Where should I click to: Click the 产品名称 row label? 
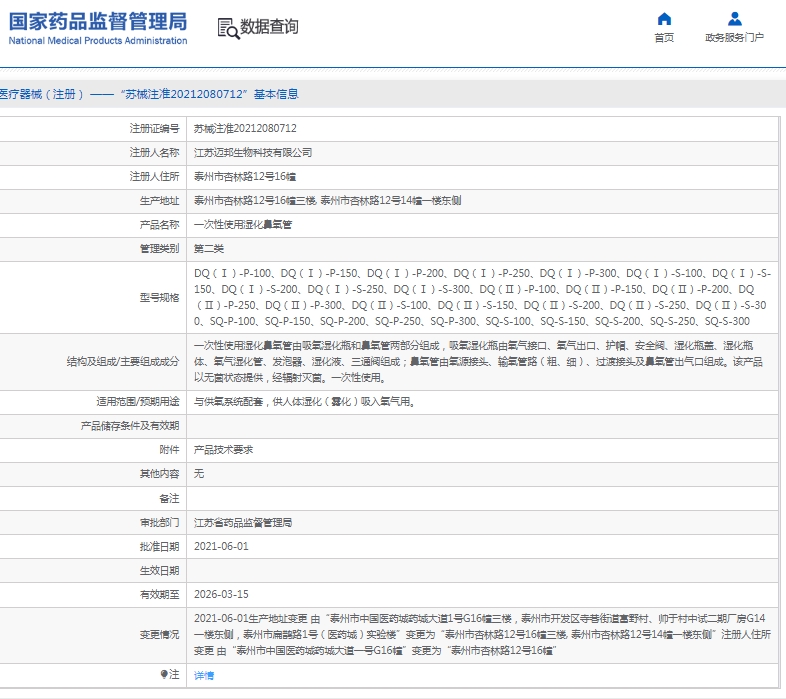pyautogui.click(x=159, y=225)
